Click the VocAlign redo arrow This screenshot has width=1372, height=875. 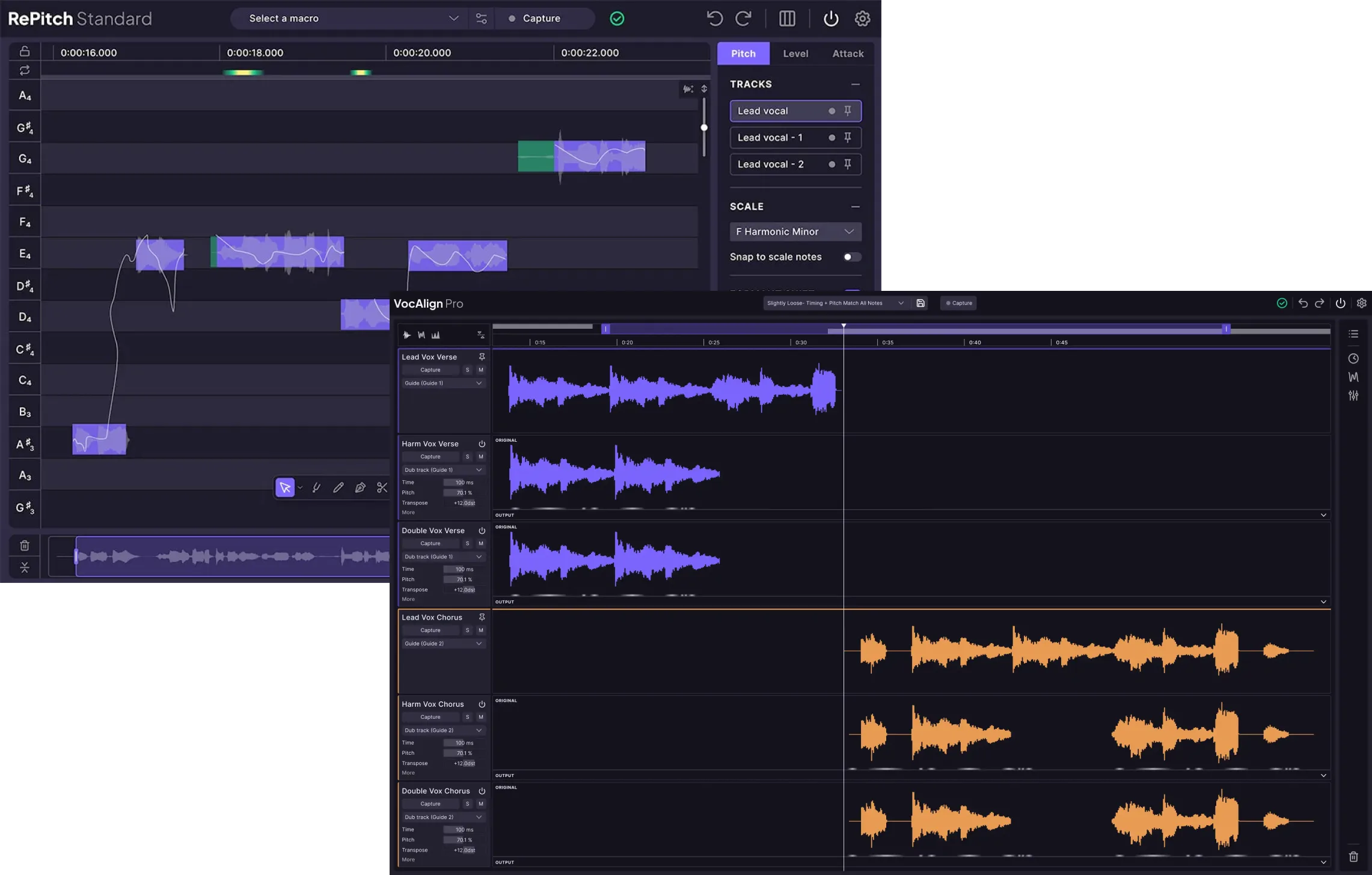coord(1320,303)
